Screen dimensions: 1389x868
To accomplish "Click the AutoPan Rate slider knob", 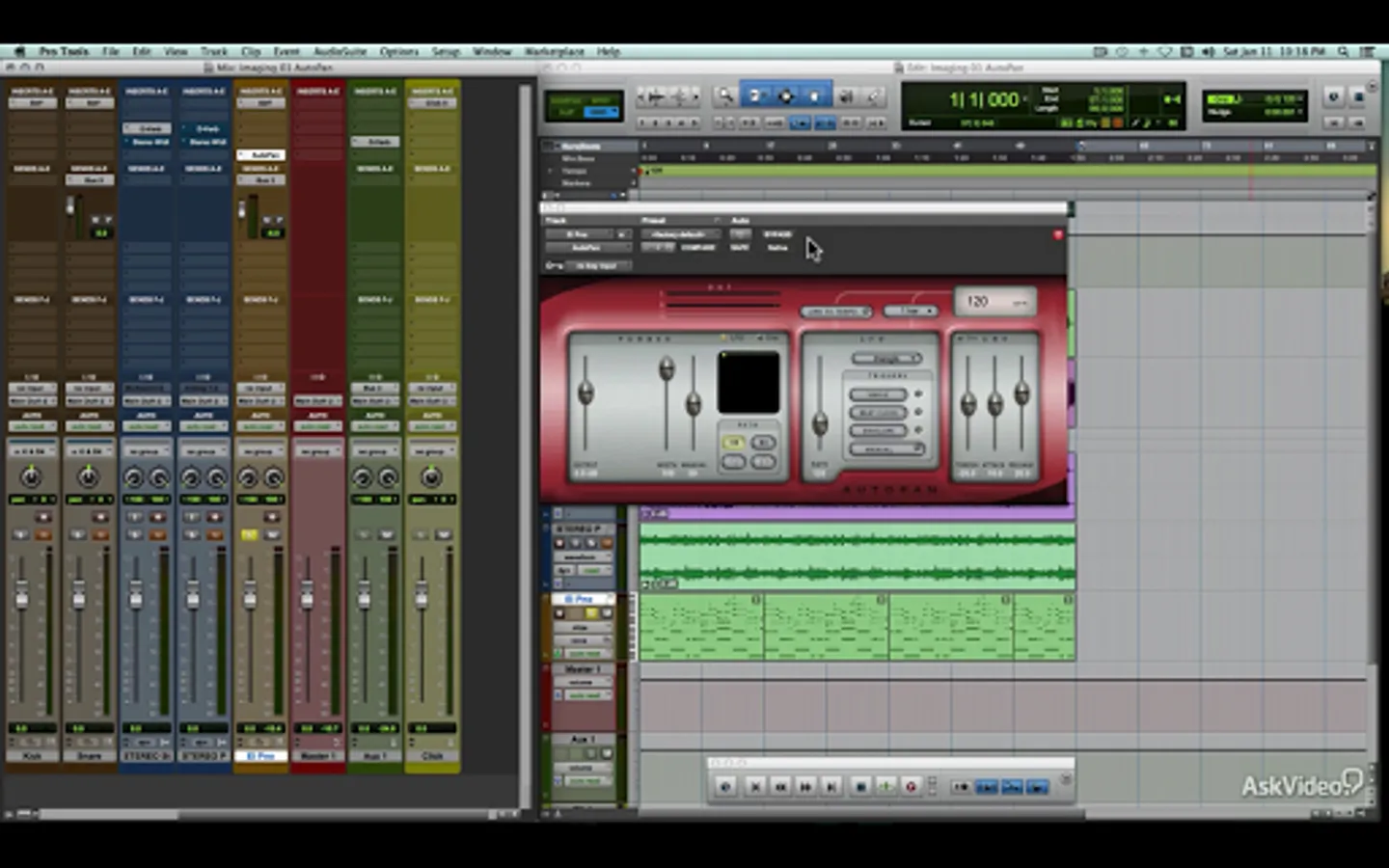I will (820, 422).
